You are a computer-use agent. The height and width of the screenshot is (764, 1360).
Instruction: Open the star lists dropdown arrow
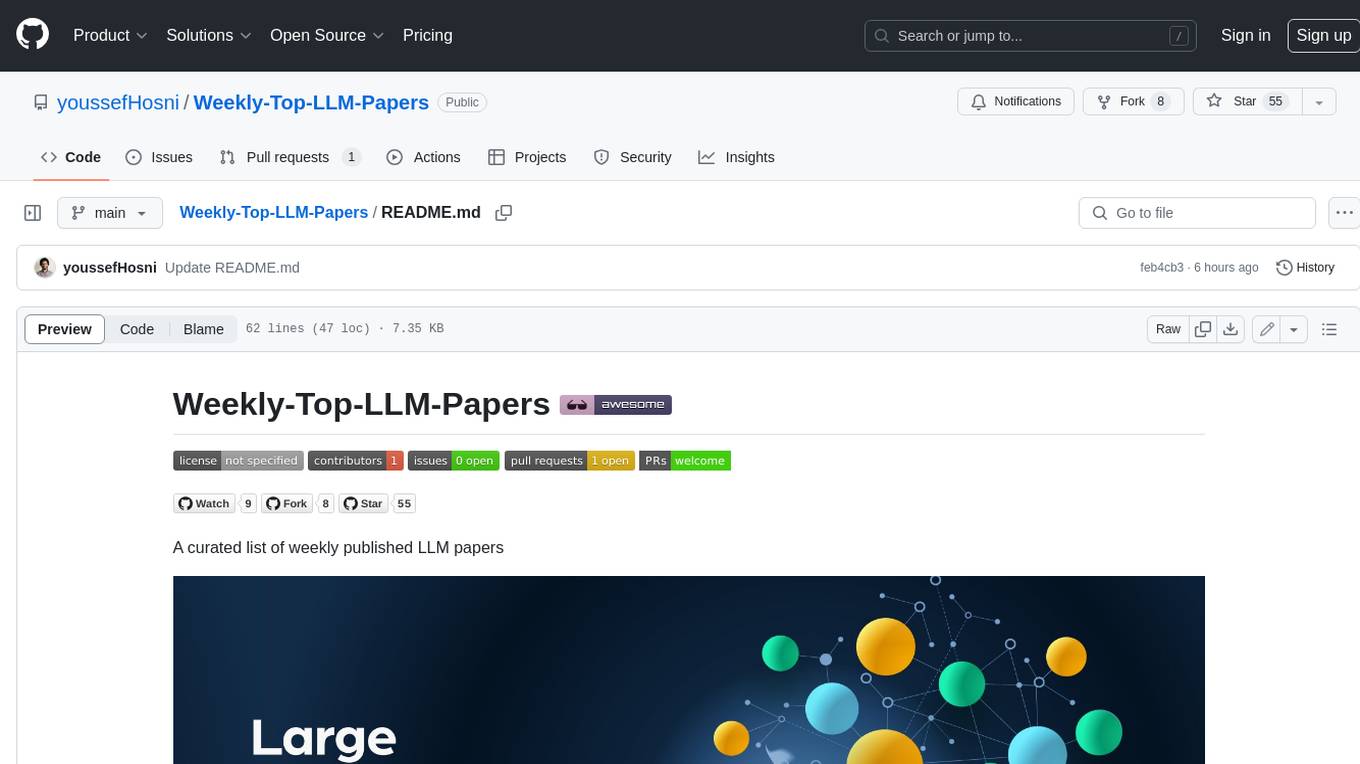pyautogui.click(x=1319, y=102)
